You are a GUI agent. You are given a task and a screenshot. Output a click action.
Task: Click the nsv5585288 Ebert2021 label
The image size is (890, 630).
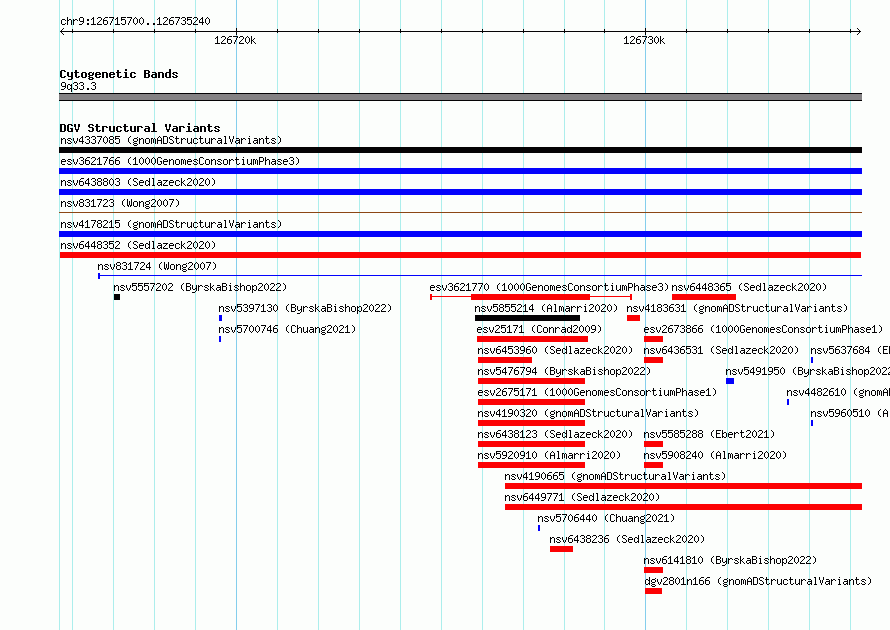(710, 434)
